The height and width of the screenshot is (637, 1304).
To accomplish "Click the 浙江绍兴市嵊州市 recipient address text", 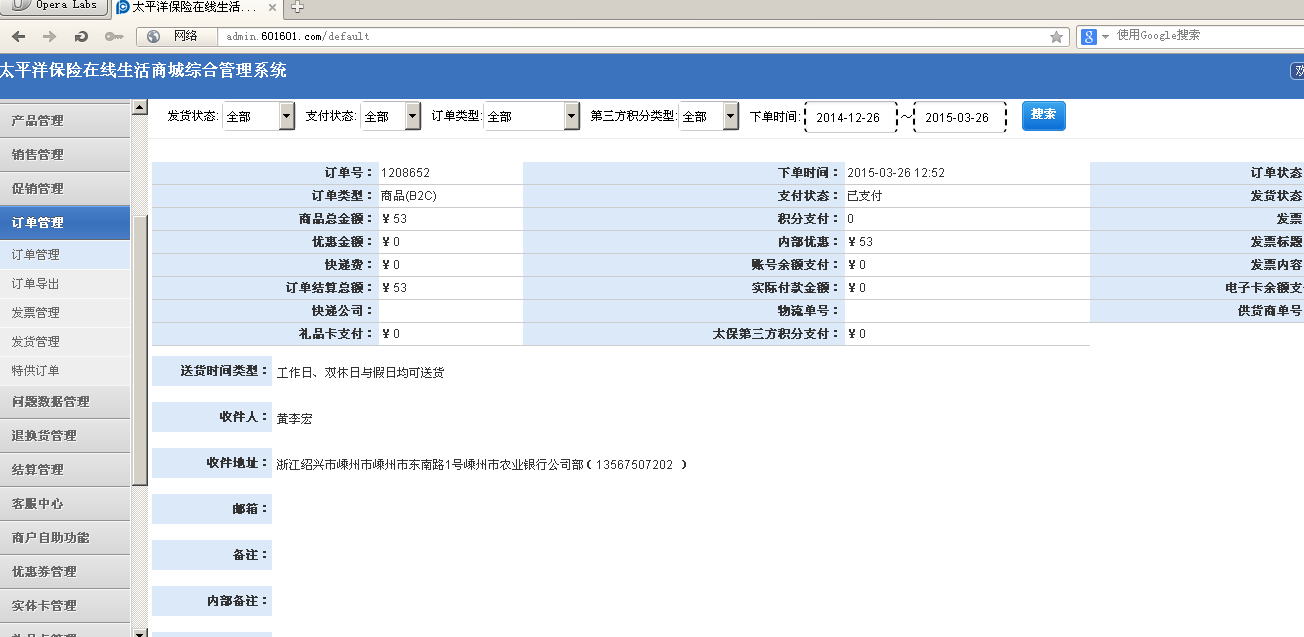I will [x=483, y=465].
